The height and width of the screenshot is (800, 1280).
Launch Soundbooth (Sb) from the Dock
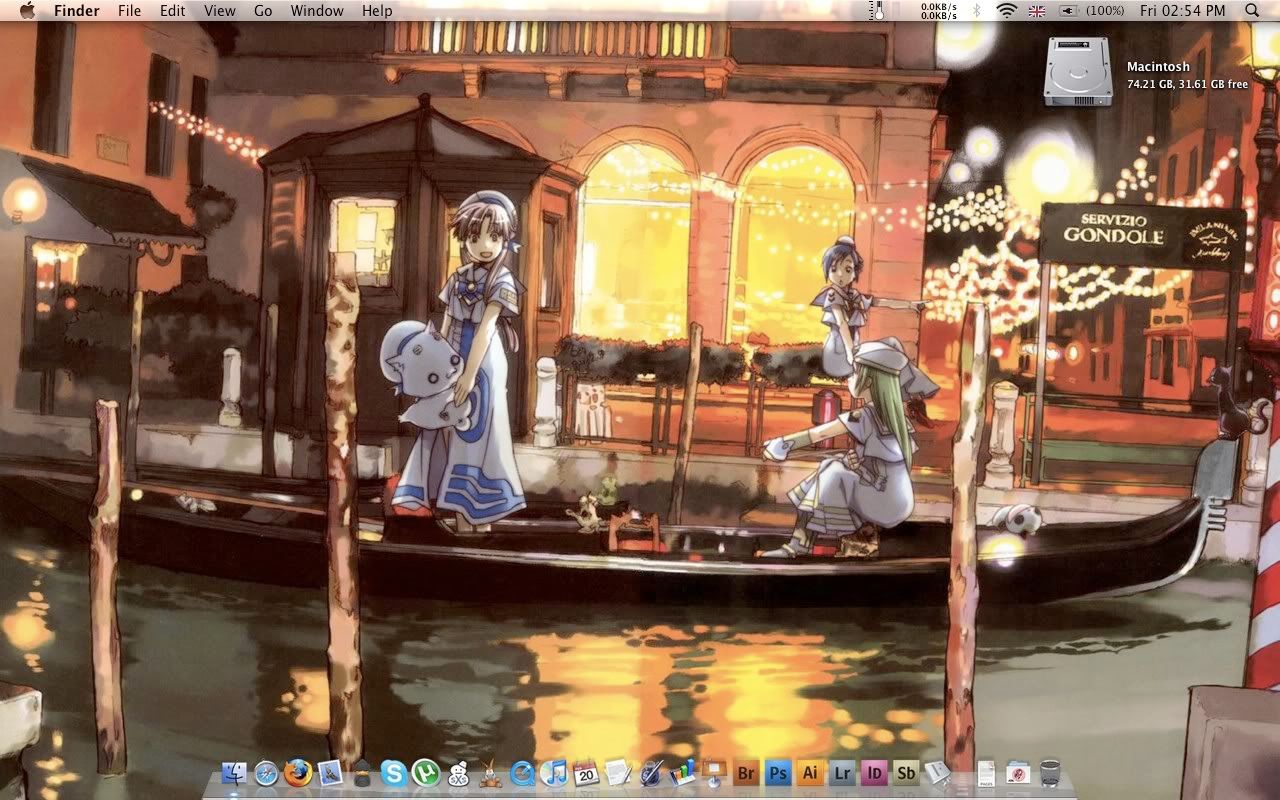pyautogui.click(x=906, y=773)
